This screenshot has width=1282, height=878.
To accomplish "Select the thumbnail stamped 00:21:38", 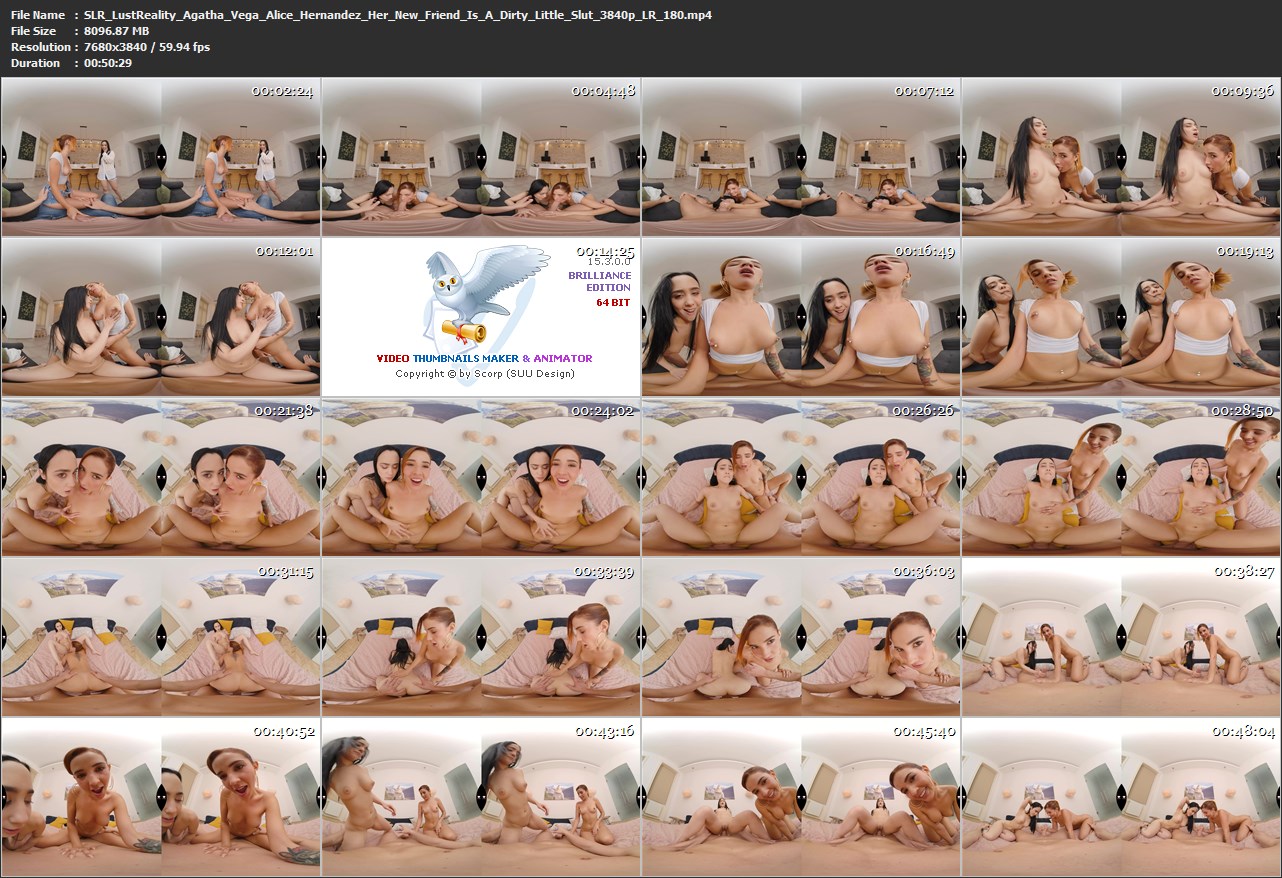I will (161, 477).
